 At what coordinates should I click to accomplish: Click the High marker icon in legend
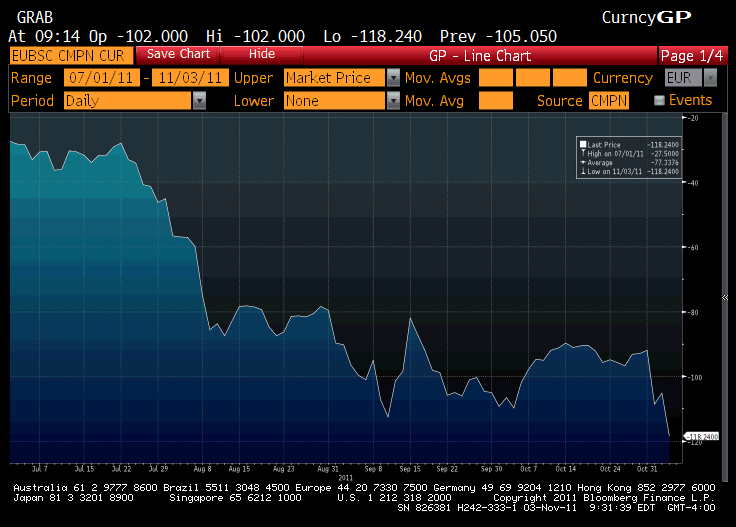tap(583, 154)
